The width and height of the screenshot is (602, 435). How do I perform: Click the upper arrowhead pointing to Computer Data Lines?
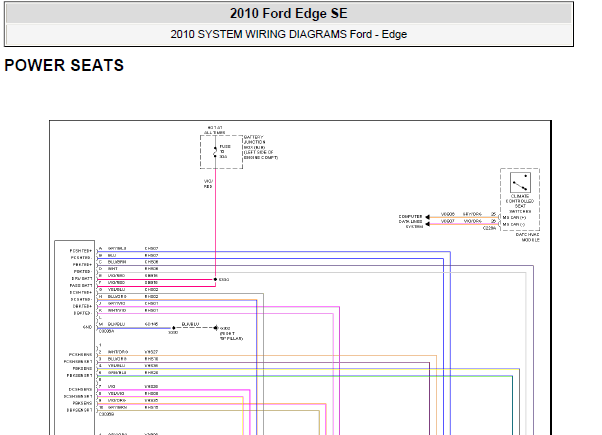(x=427, y=217)
